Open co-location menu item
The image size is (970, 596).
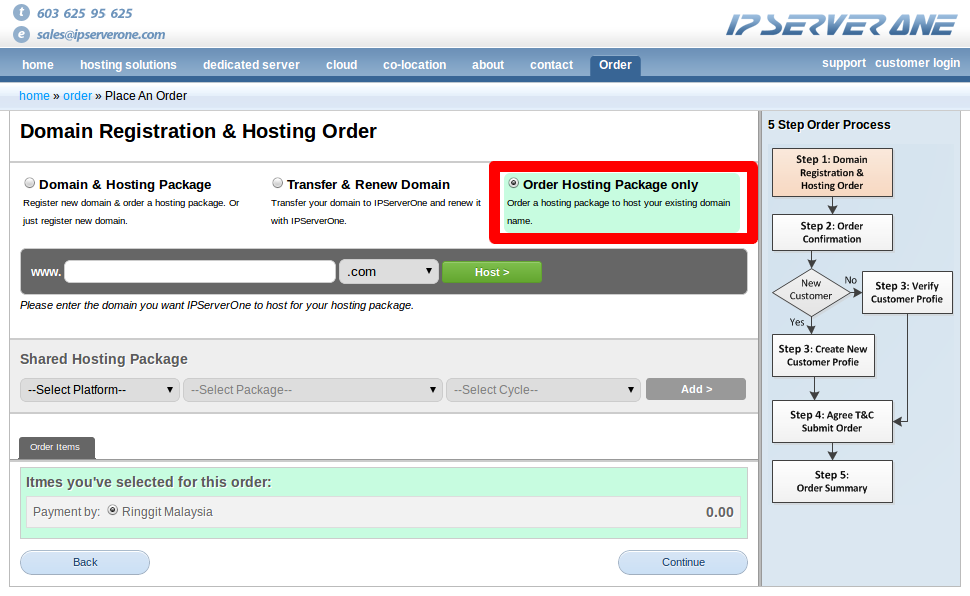(x=414, y=65)
